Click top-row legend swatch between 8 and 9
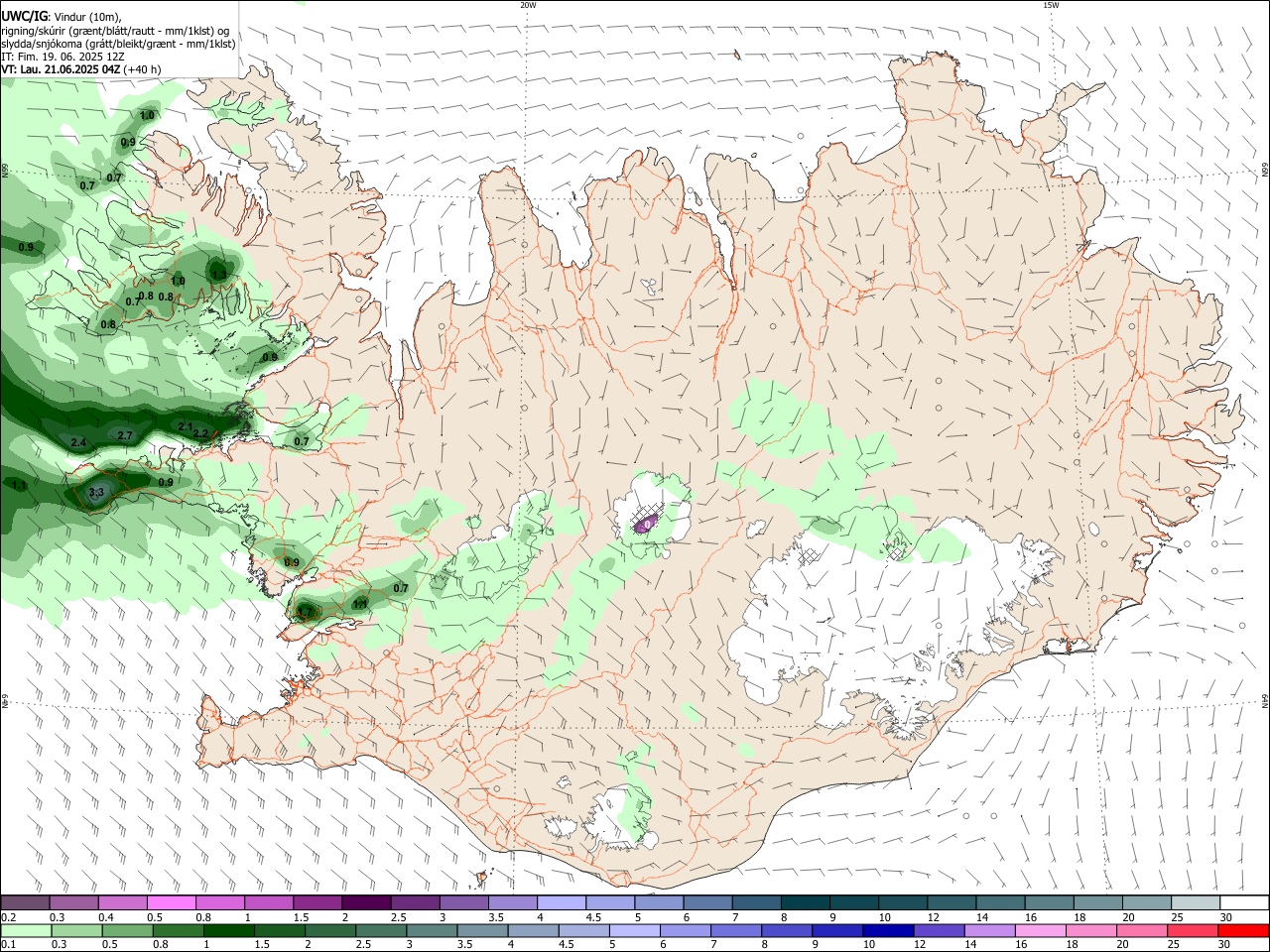 [x=805, y=902]
